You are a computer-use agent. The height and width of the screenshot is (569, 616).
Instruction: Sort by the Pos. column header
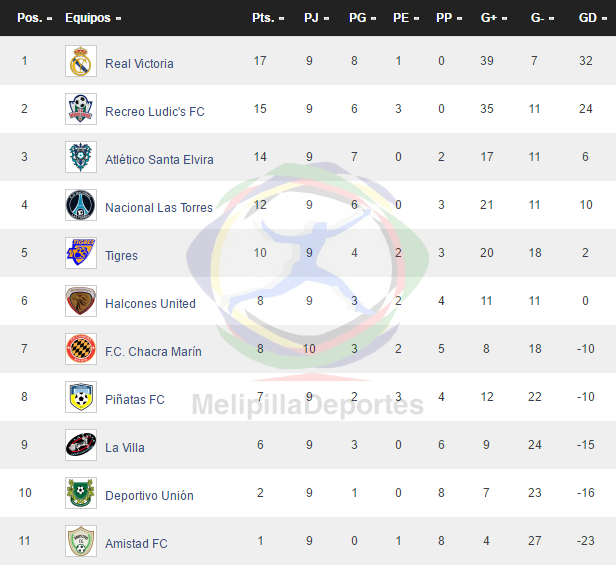tap(35, 18)
